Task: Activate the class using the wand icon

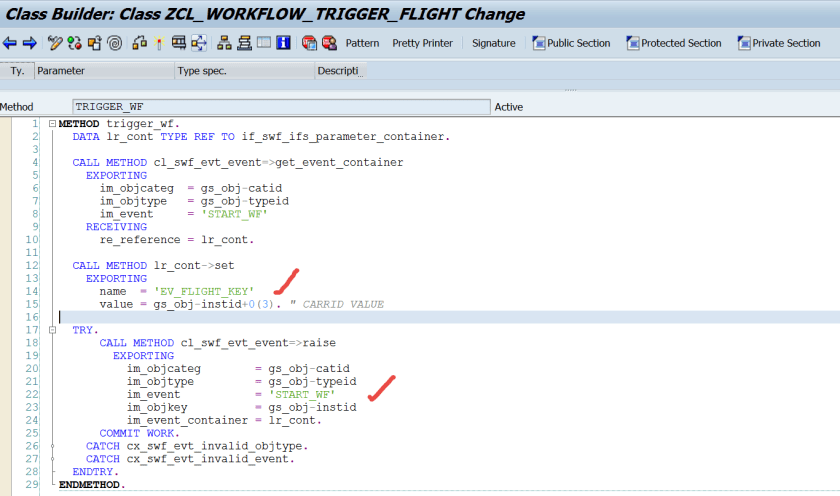Action: pyautogui.click(x=159, y=43)
